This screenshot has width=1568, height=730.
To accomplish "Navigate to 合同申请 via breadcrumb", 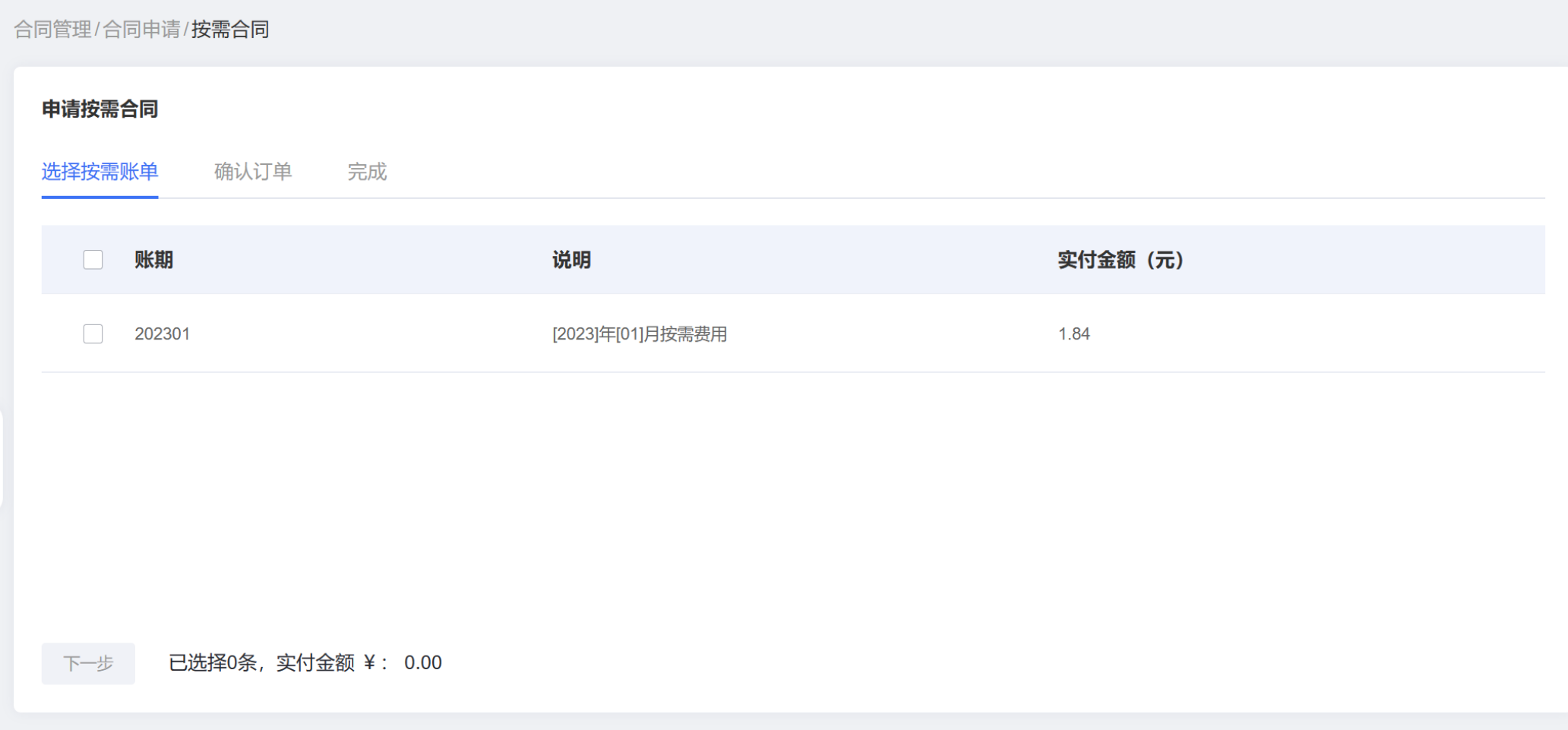I will [144, 30].
